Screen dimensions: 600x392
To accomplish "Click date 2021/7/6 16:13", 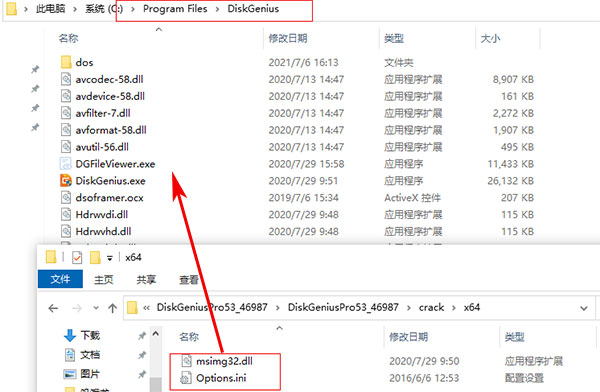I will pos(303,62).
